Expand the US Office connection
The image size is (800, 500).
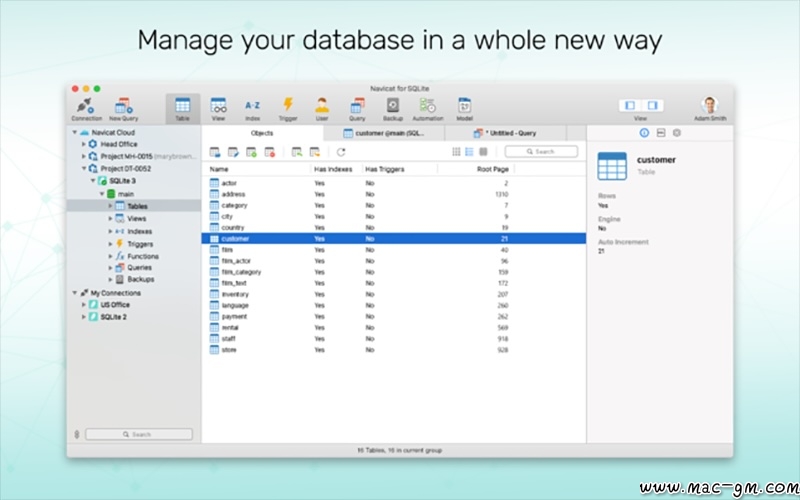pos(84,305)
